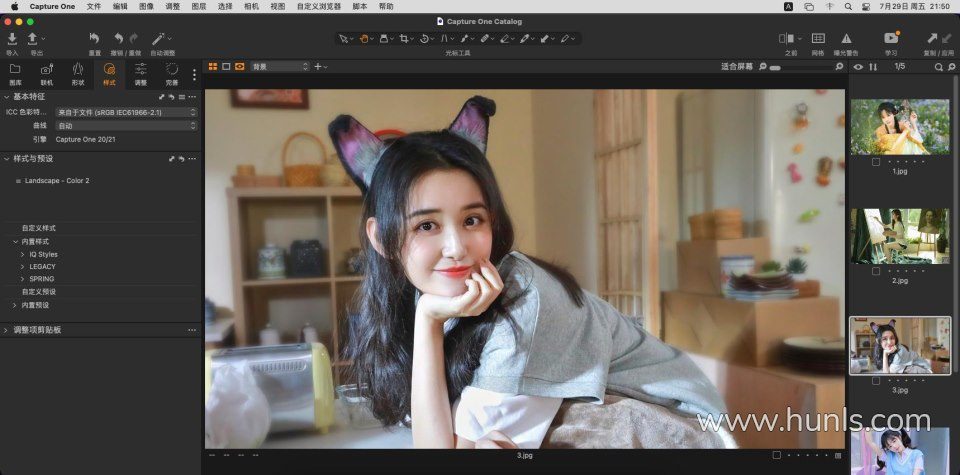960x475 pixels.
Task: Expand the 内置预设 tree group
Action: coord(15,305)
